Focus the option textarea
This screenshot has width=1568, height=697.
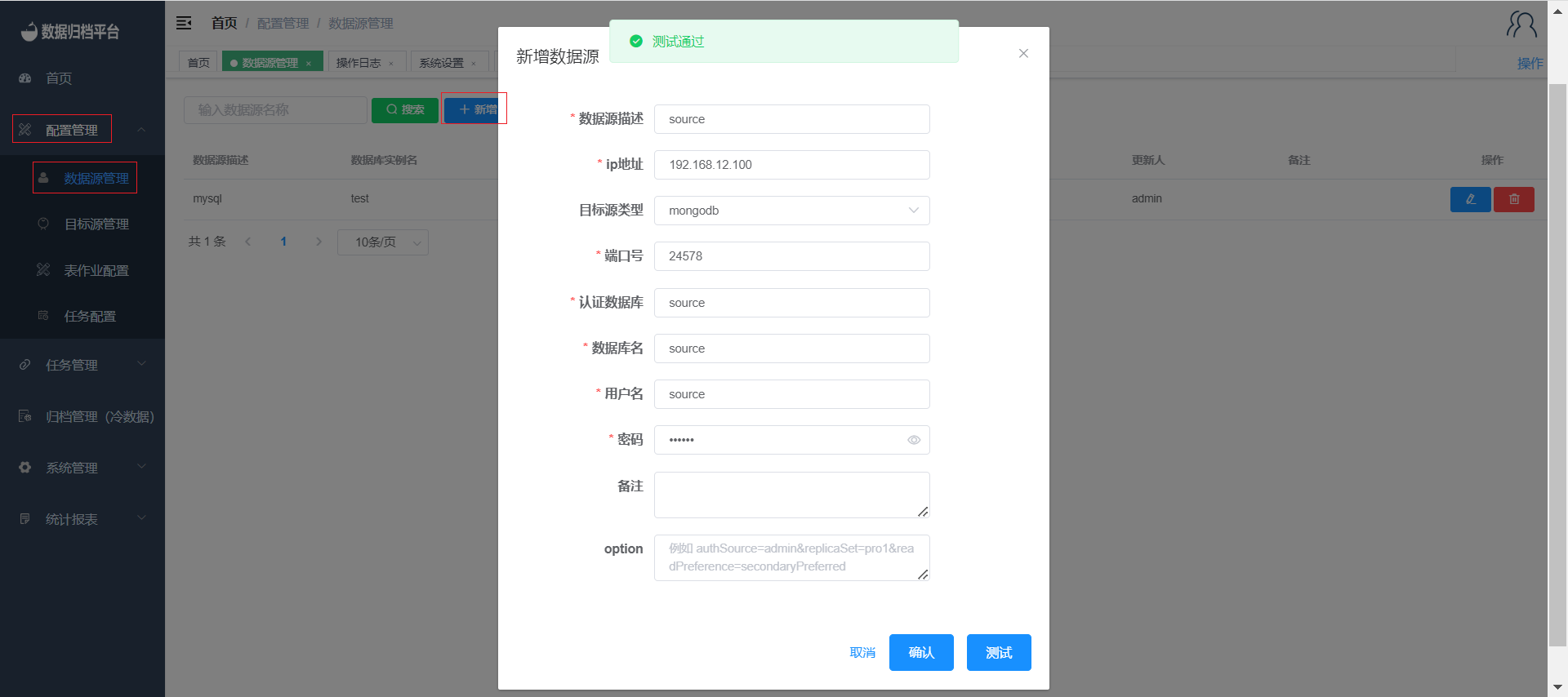(x=791, y=557)
